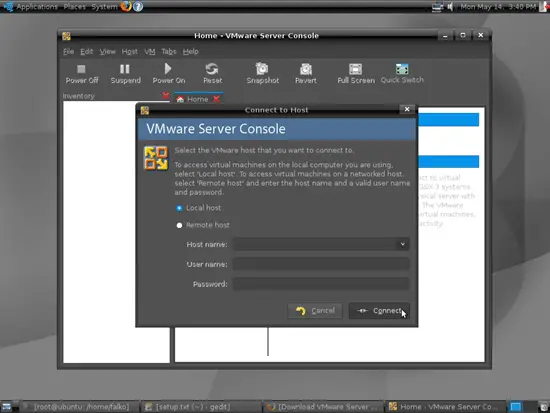Open the File menu
550x413 pixels.
click(68, 52)
